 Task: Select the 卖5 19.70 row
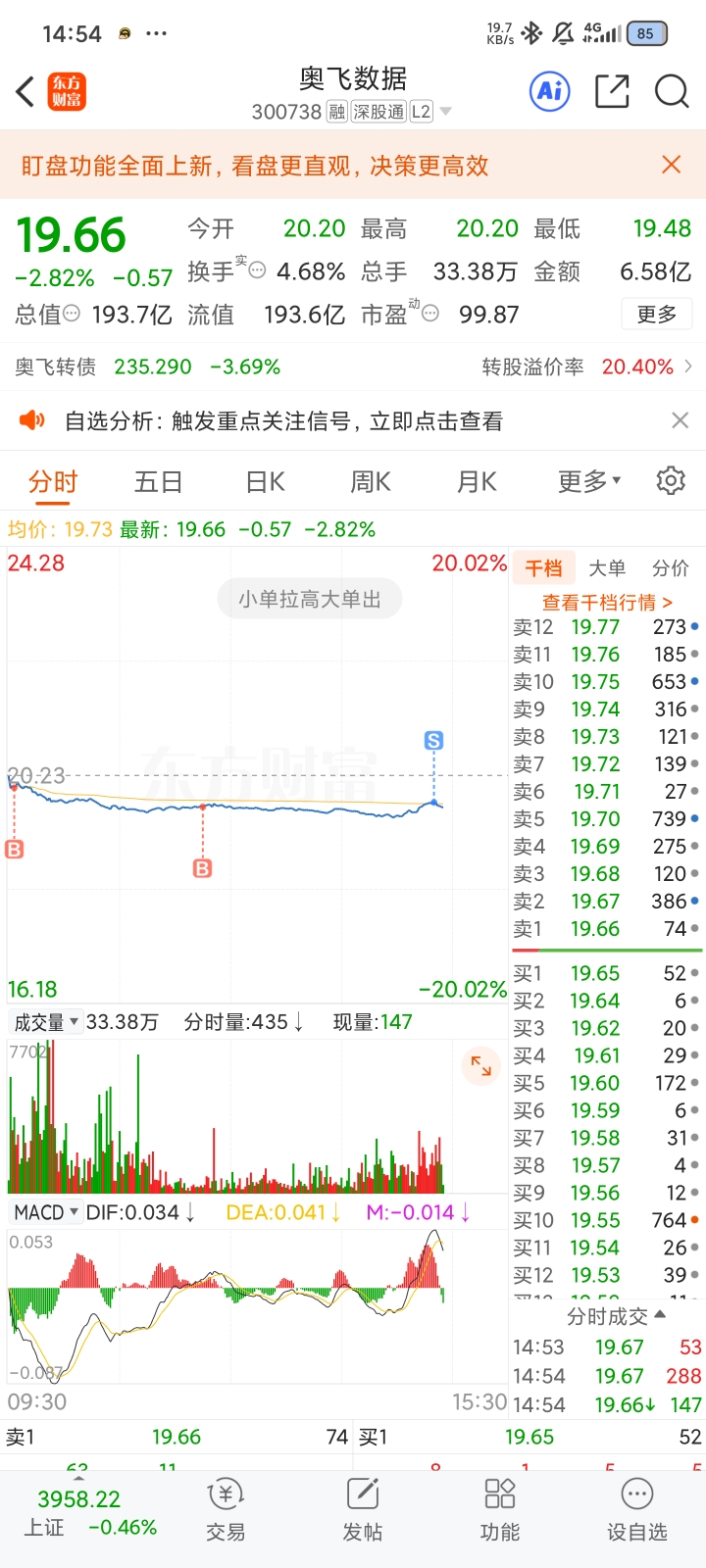606,819
